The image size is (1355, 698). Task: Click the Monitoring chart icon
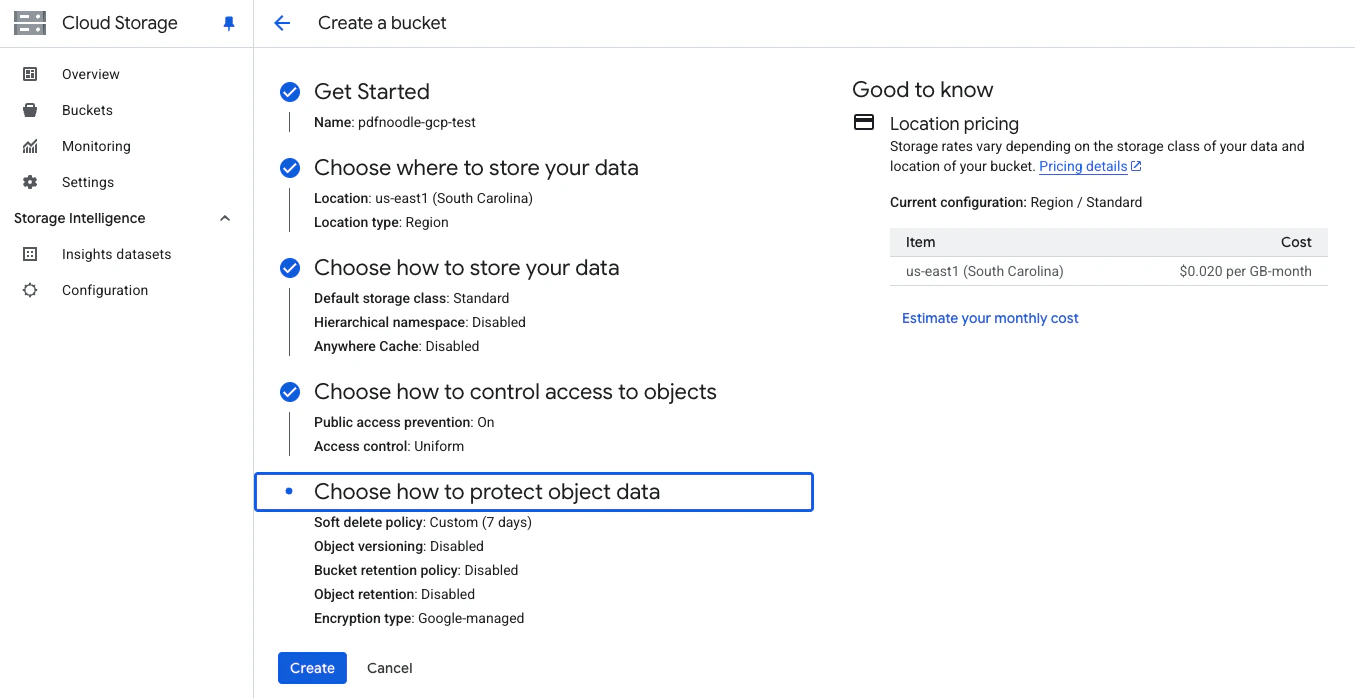(x=30, y=146)
